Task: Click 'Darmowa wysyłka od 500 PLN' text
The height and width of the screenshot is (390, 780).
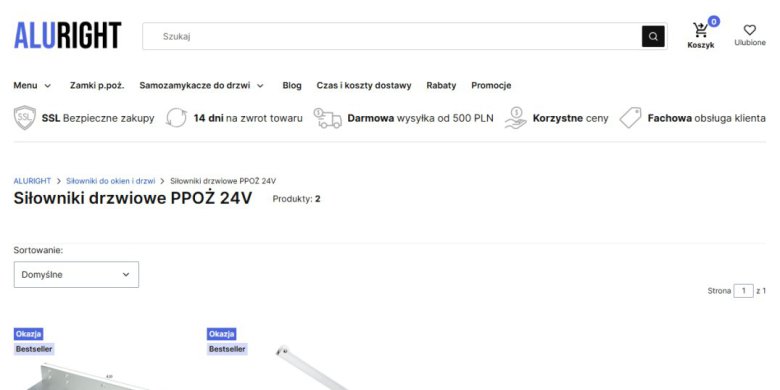Action: (420, 118)
